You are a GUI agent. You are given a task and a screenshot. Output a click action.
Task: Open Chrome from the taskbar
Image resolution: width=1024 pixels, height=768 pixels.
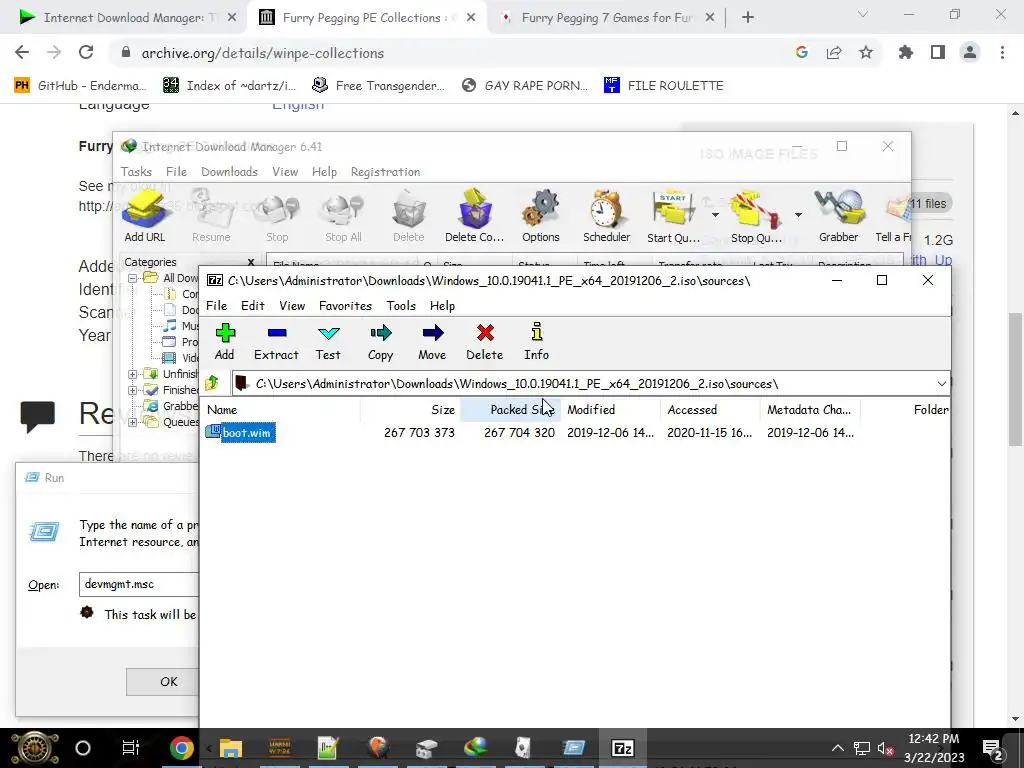182,748
